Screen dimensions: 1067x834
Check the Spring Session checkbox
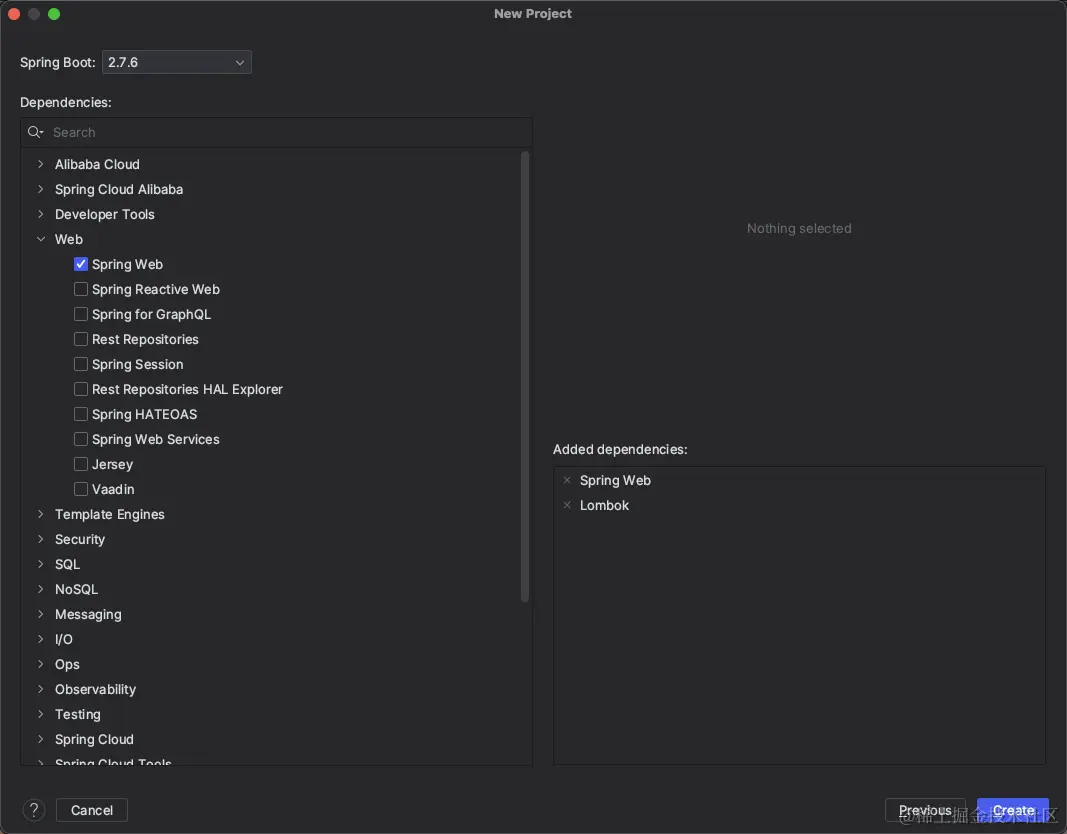click(x=81, y=364)
